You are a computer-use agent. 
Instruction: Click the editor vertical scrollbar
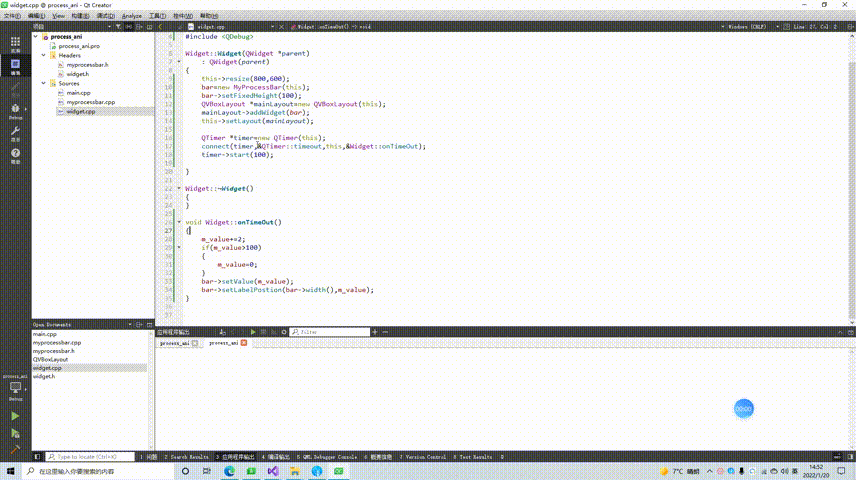(x=852, y=177)
